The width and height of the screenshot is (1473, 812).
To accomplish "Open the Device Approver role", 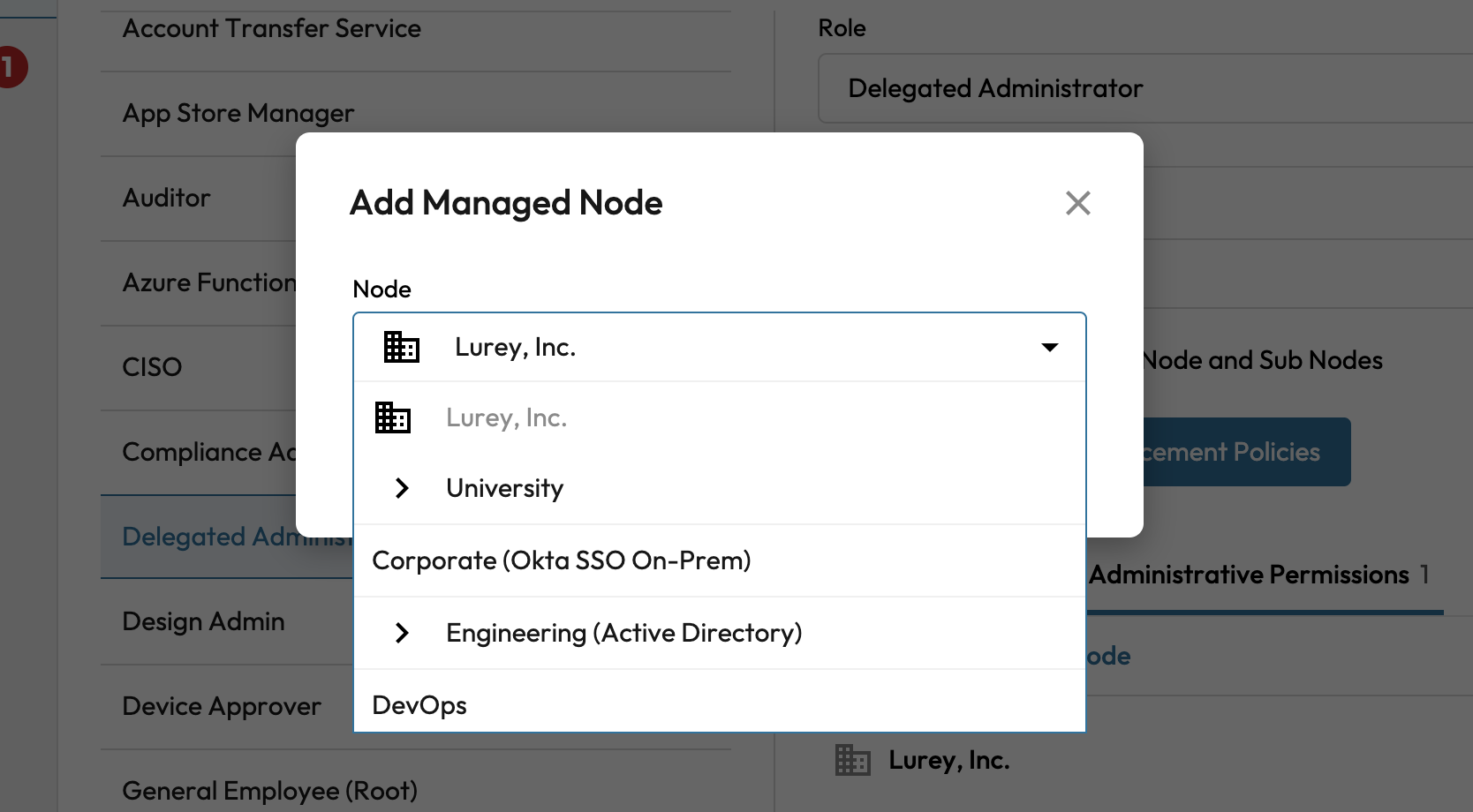I will [222, 706].
